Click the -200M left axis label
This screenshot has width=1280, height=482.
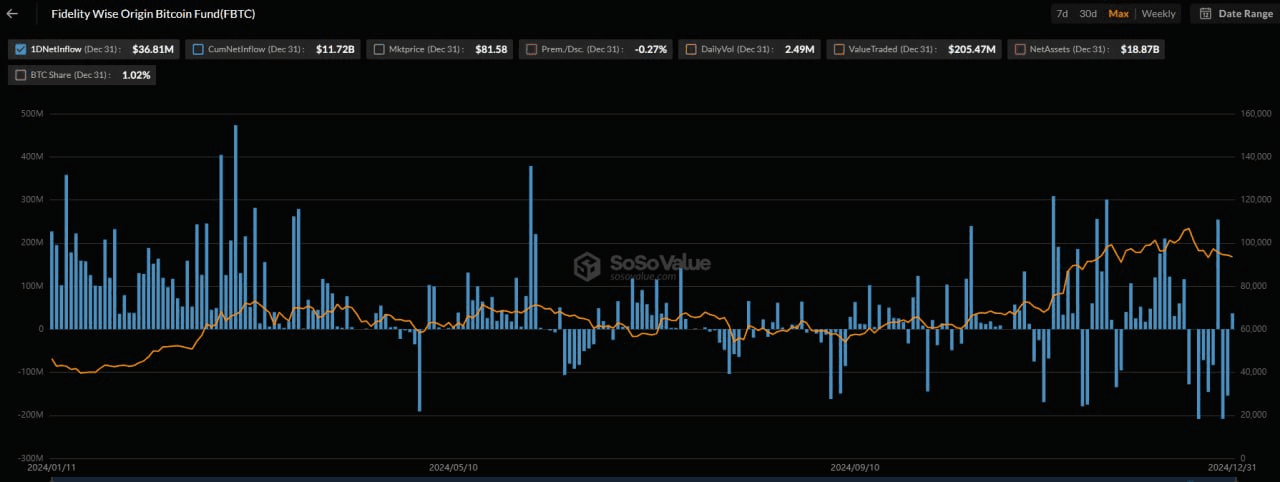[x=30, y=415]
